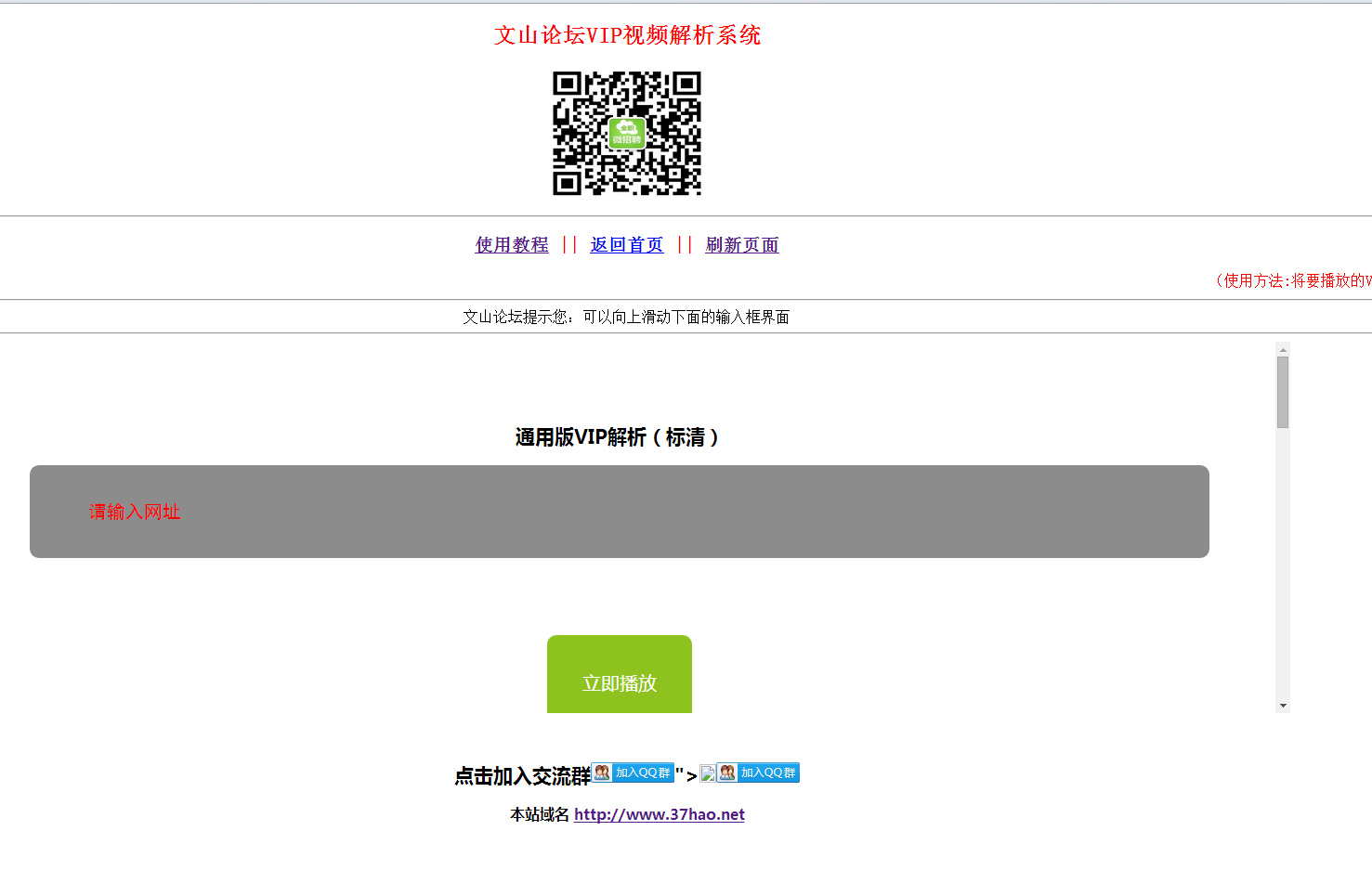Screen dimensions: 1372x883
Task: Start playback with the 立即播放 button
Action: [620, 675]
